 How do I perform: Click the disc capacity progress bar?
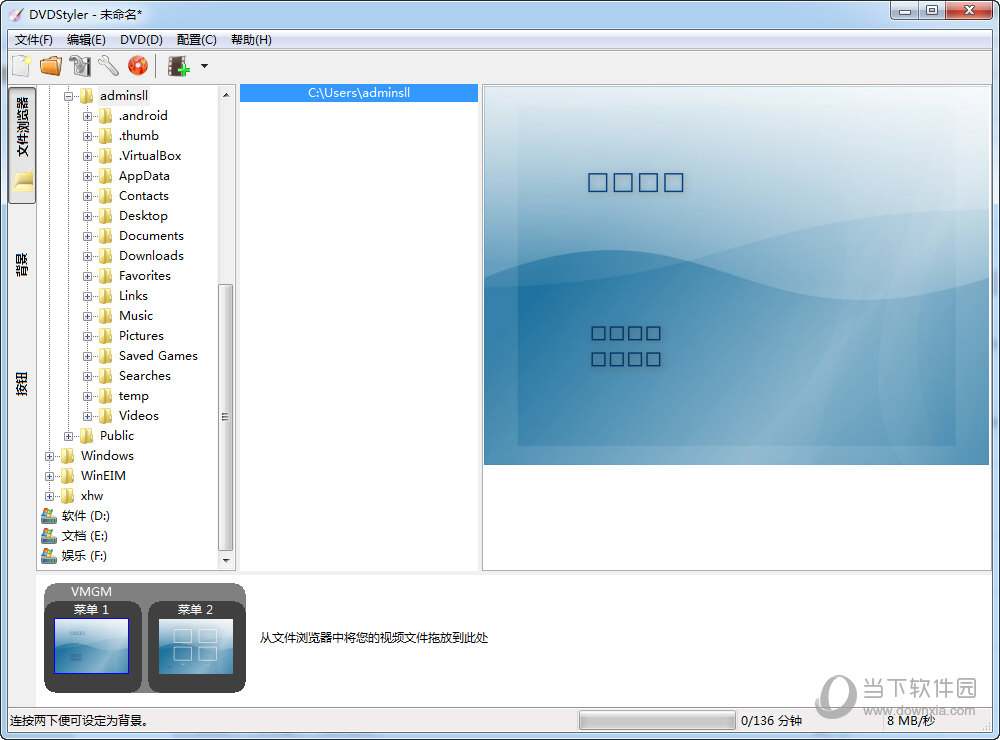click(657, 721)
